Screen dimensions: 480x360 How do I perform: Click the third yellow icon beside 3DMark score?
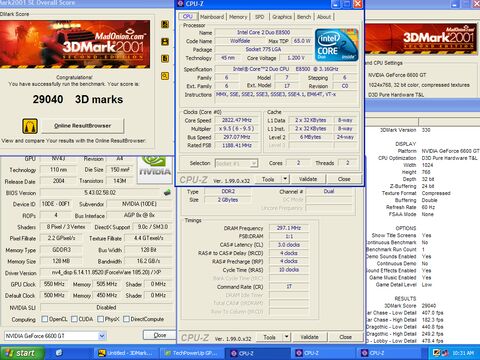pos(165,59)
